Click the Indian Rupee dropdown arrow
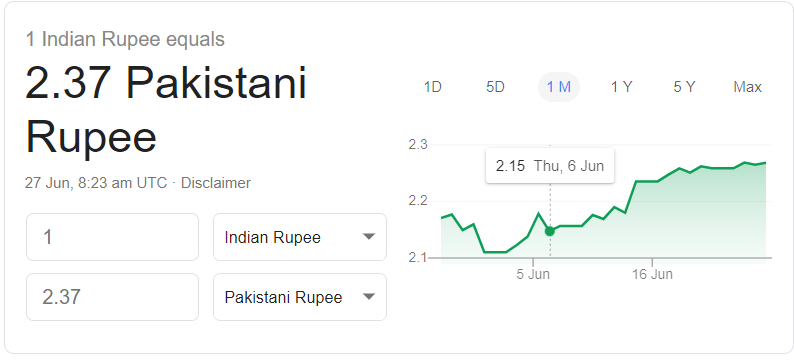This screenshot has height=363, width=794. coord(369,236)
